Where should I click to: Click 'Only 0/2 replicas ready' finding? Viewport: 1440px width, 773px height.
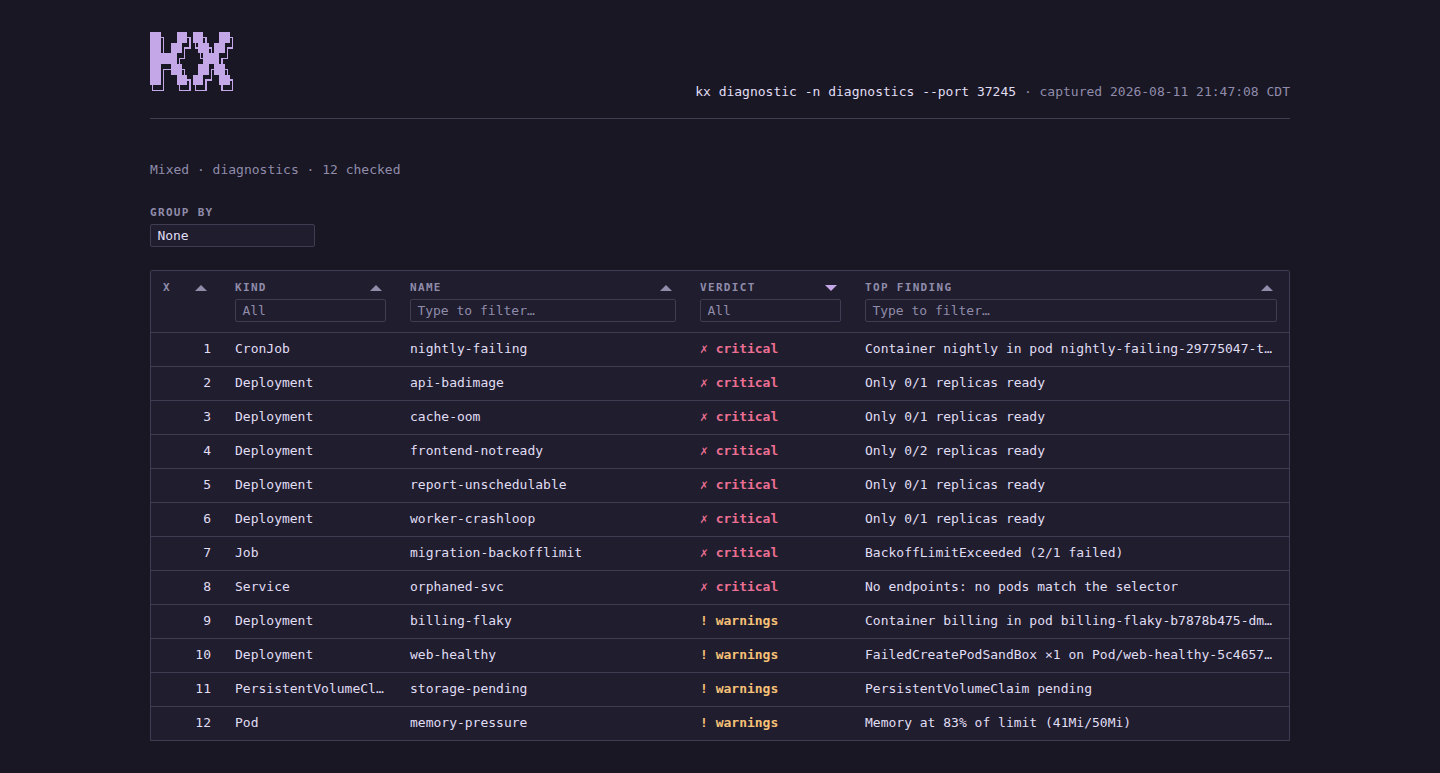click(955, 451)
